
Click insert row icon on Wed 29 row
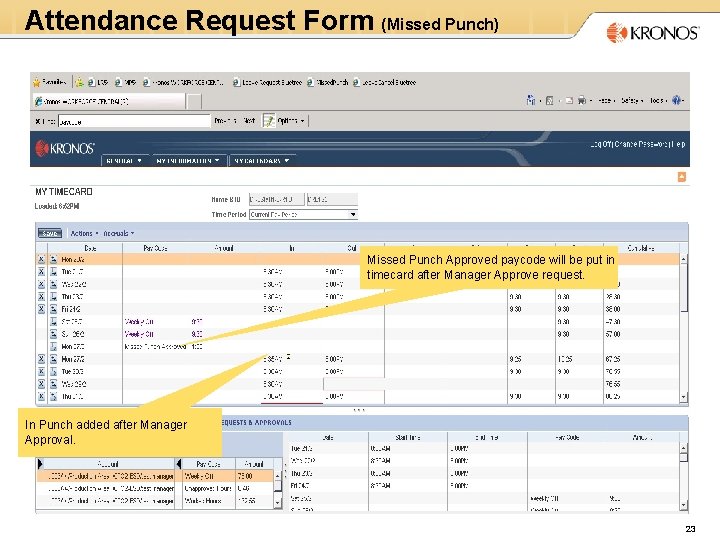click(53, 384)
